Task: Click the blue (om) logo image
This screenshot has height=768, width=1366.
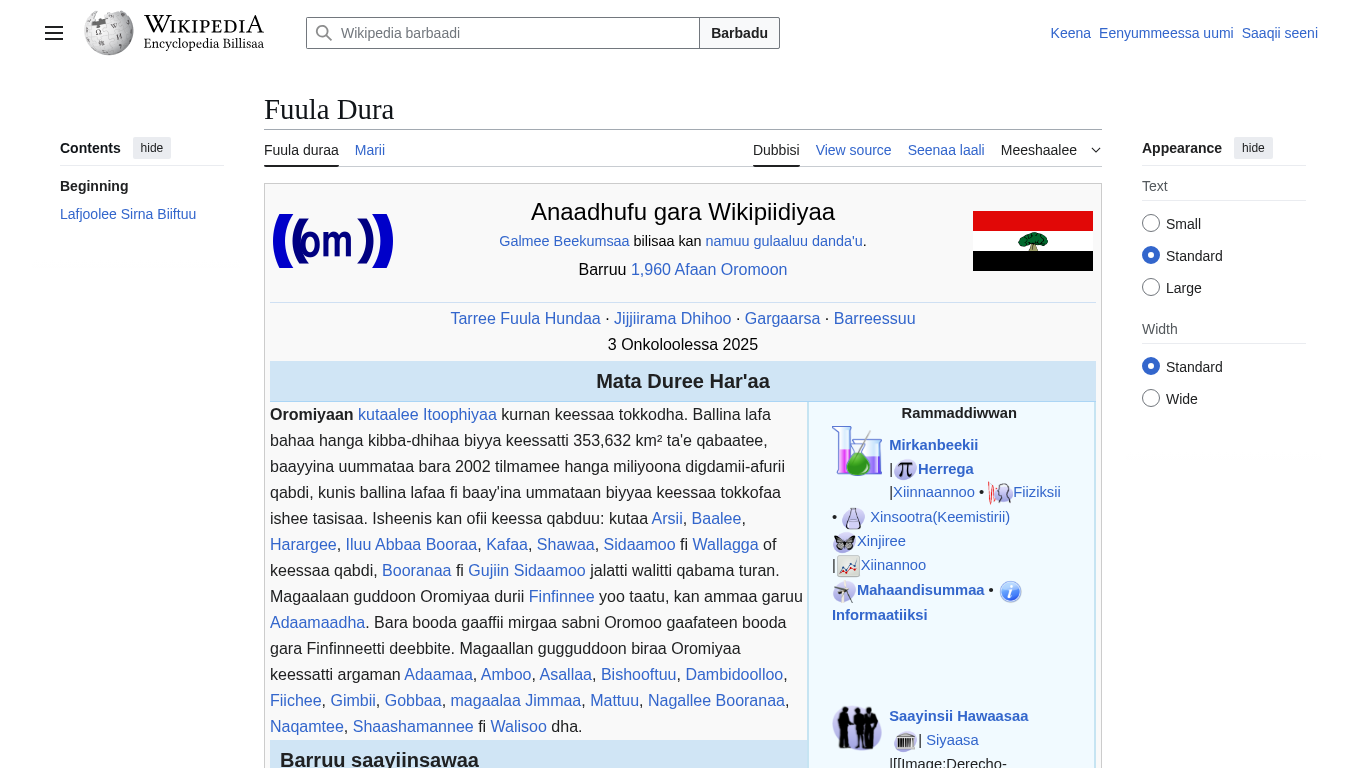Action: [x=333, y=241]
